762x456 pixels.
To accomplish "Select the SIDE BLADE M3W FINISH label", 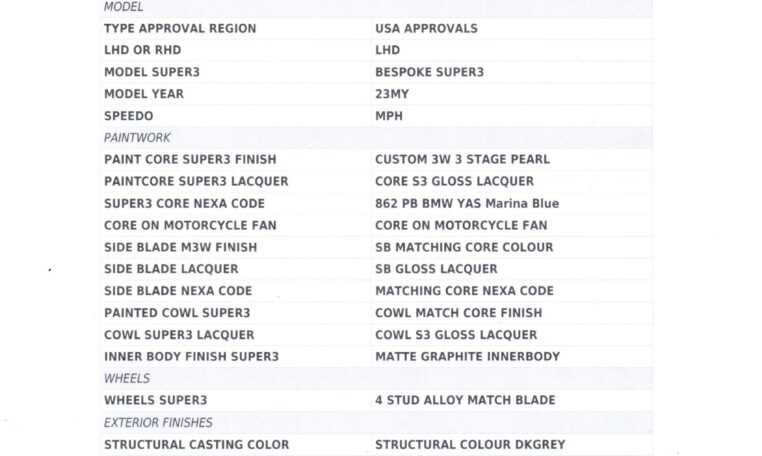I will coord(180,247).
